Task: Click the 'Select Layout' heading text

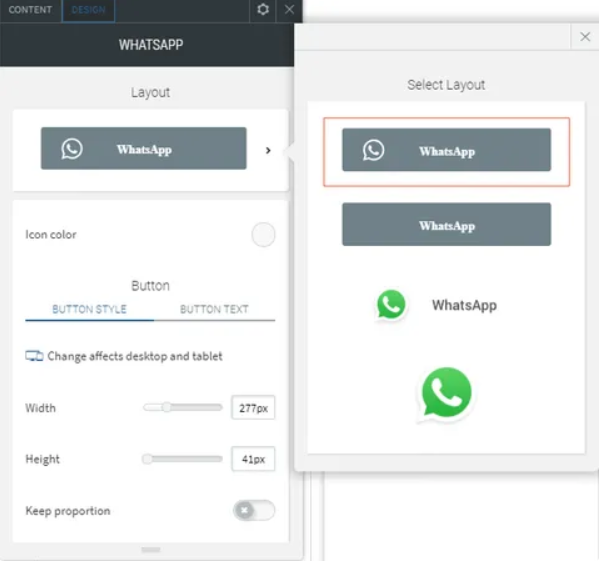Action: pos(446,85)
